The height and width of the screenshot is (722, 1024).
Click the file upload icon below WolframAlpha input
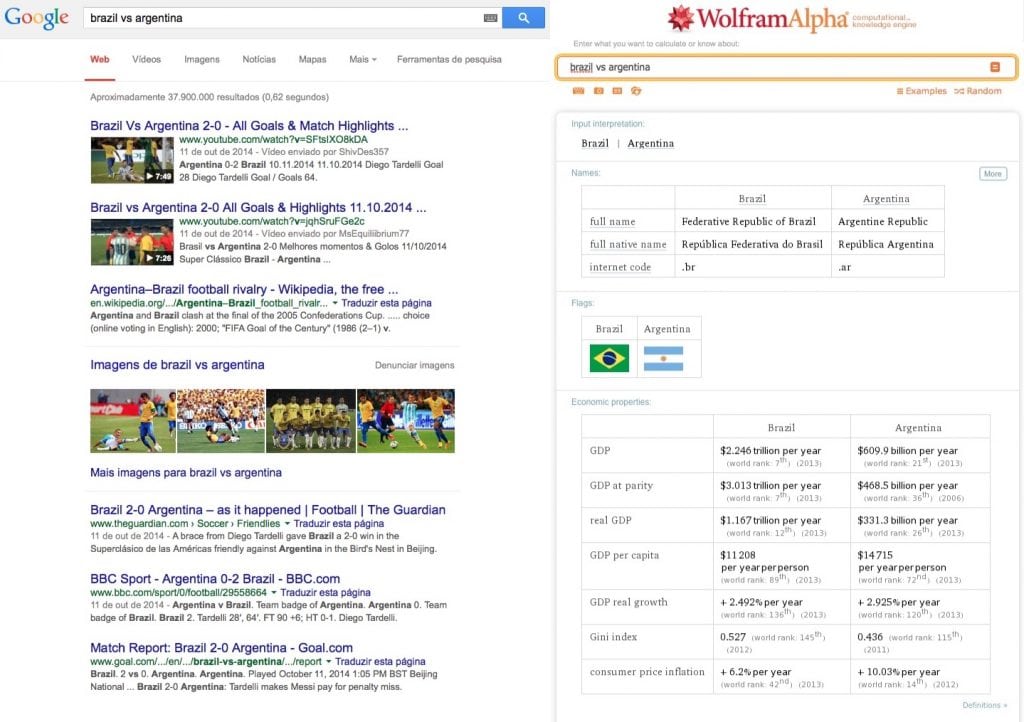pos(636,91)
